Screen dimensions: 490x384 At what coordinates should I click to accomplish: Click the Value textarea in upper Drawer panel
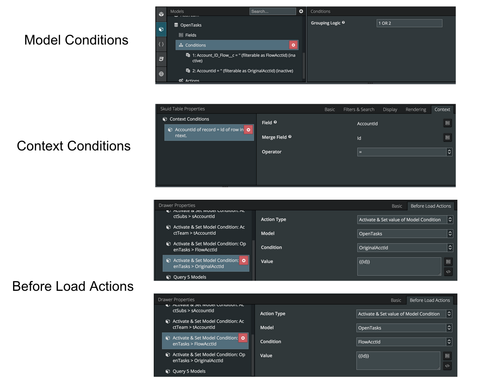tap(399, 266)
